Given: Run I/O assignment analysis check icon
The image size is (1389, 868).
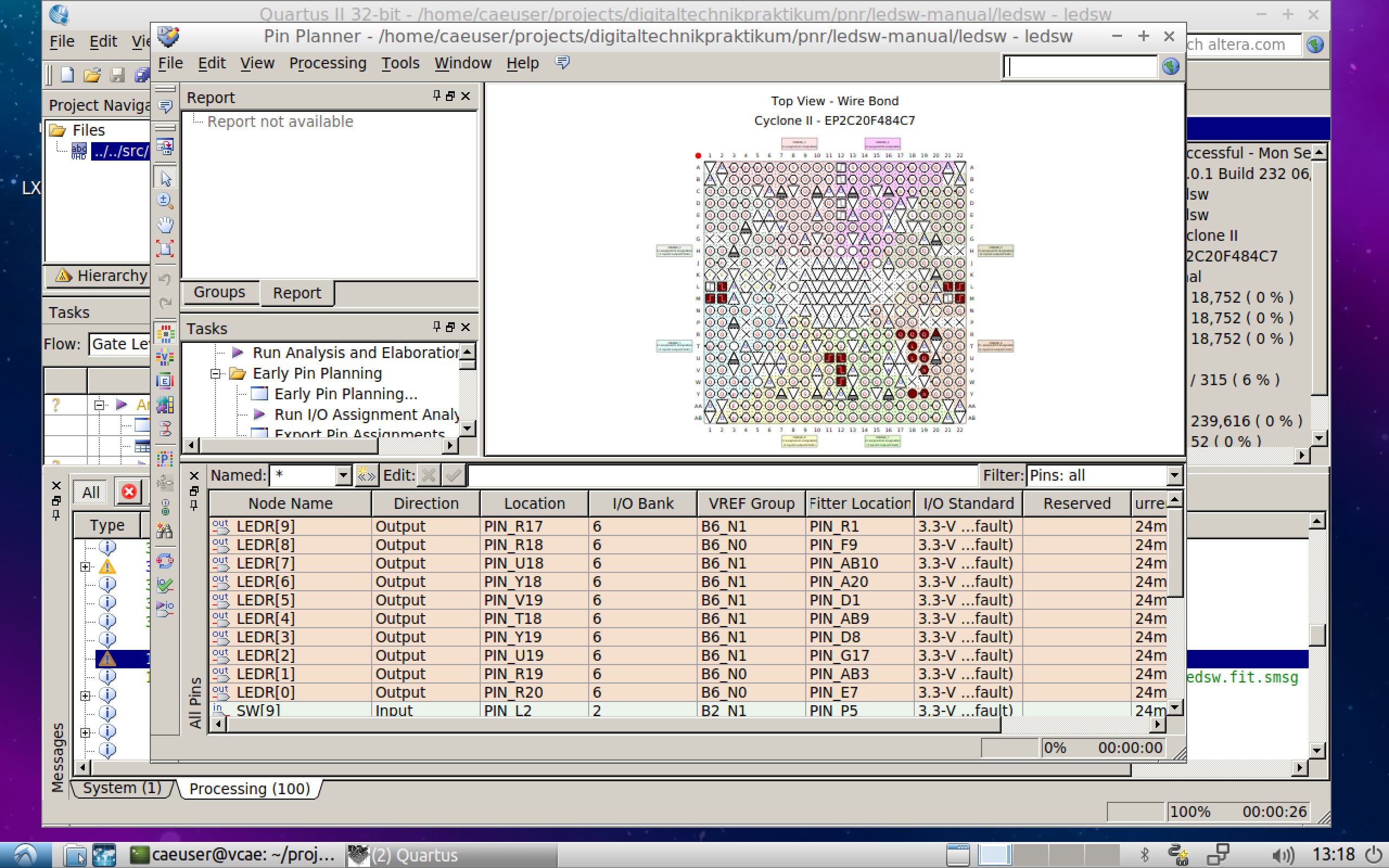Looking at the screenshot, I should click(165, 584).
